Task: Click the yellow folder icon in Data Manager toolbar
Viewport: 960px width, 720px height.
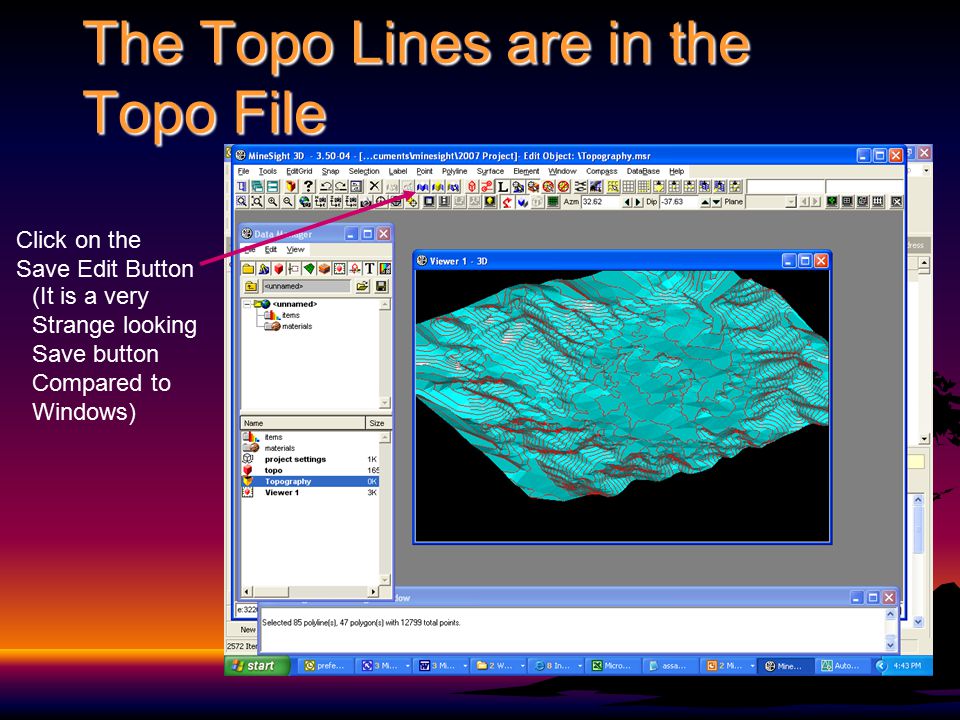Action: point(248,268)
